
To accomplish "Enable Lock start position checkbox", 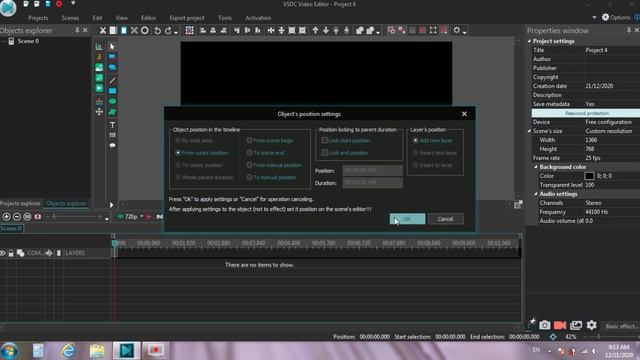I will 324,140.
